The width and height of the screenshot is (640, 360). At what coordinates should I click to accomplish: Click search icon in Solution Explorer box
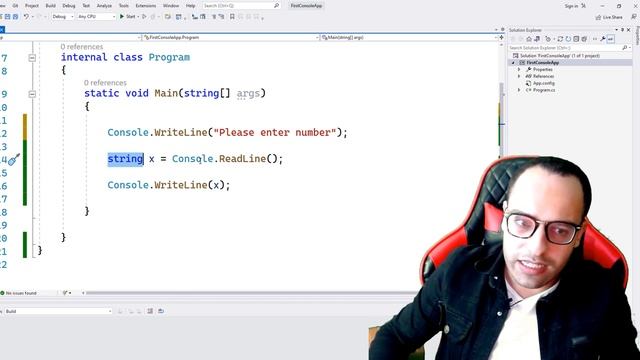click(x=624, y=48)
